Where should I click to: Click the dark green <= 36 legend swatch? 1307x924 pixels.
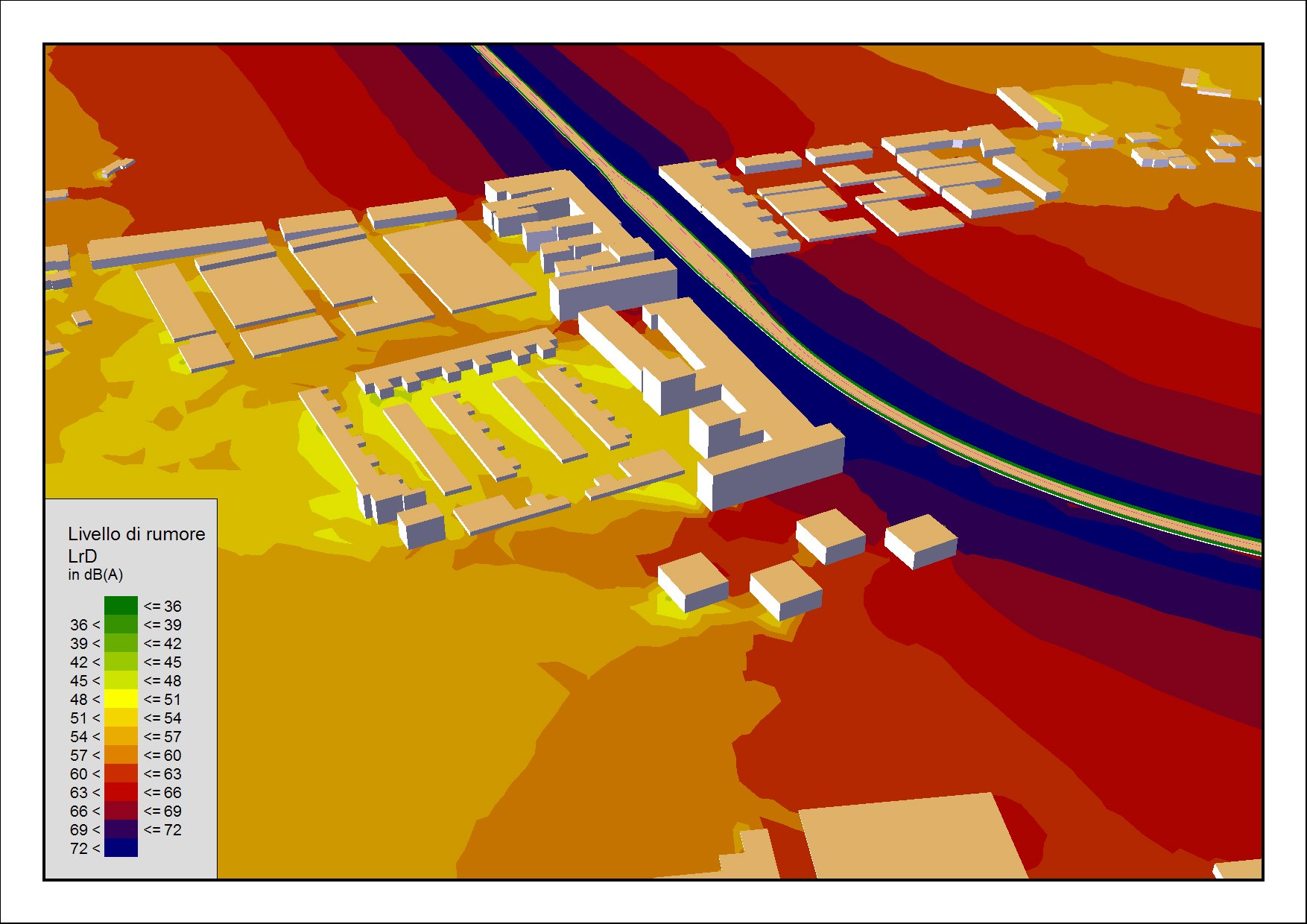coord(121,605)
